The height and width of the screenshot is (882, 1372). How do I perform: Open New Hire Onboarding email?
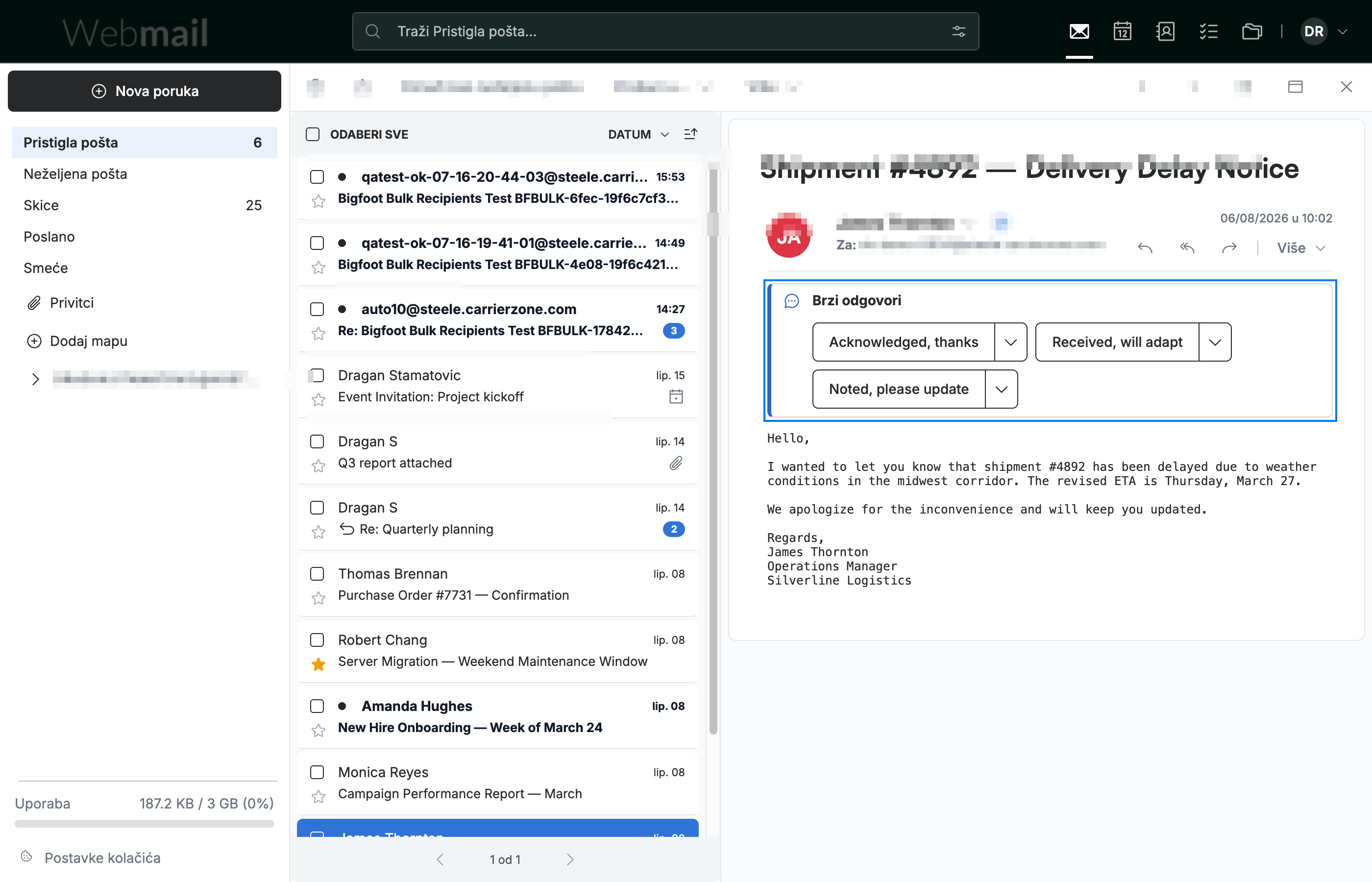click(498, 717)
